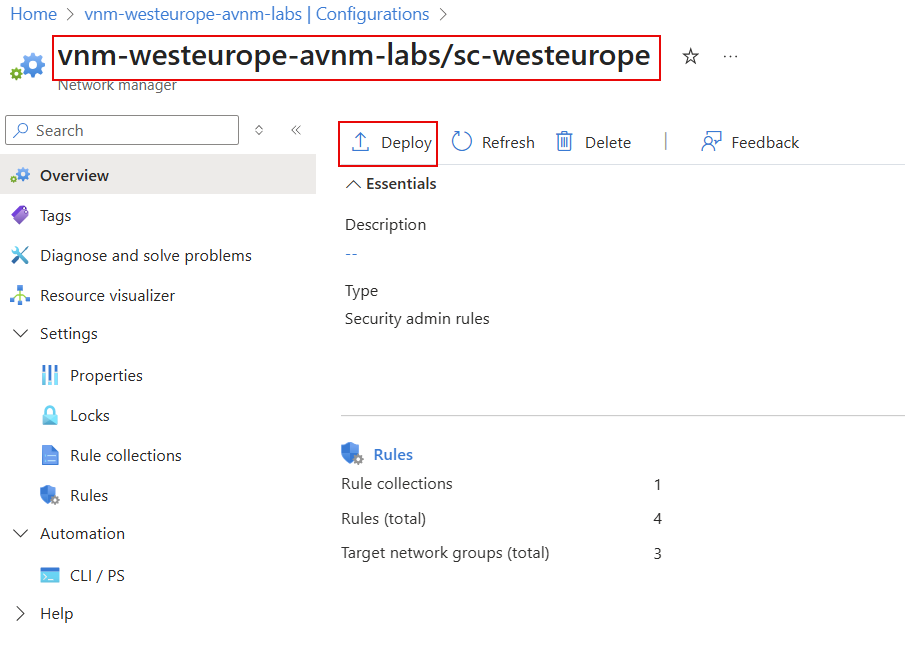This screenshot has width=905, height=655.
Task: Click inside the sidebar Search field
Action: (x=120, y=130)
